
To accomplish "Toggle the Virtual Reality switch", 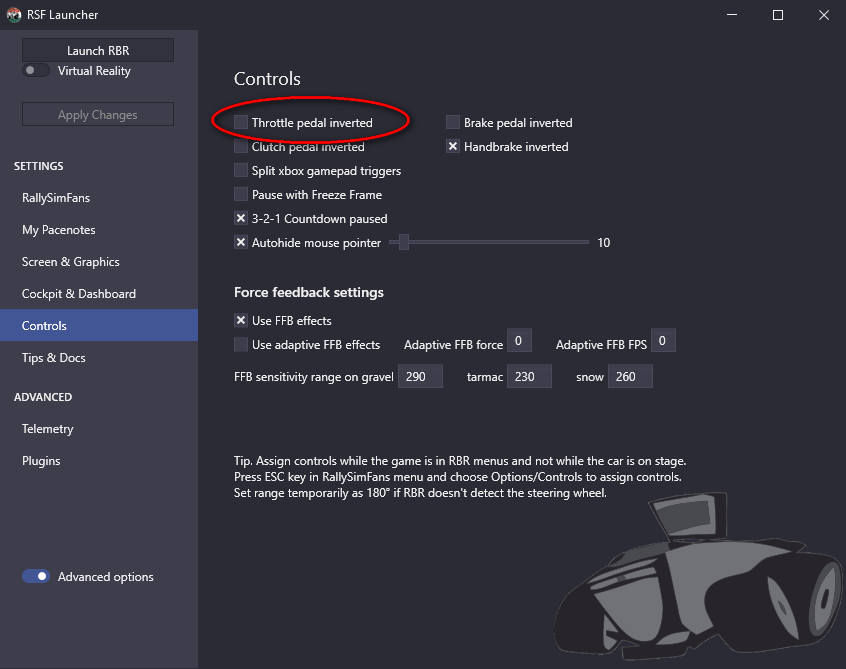I will point(36,71).
